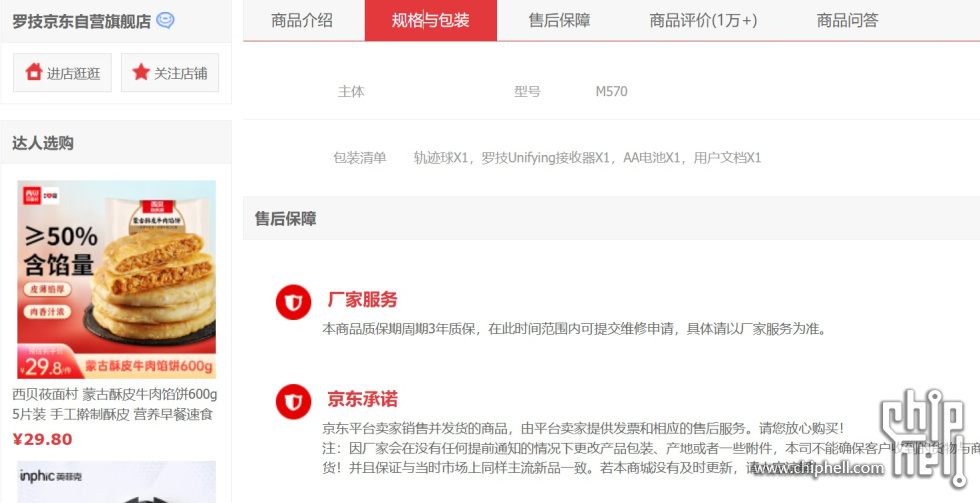
Task: Click the 型号 label
Action: (527, 91)
